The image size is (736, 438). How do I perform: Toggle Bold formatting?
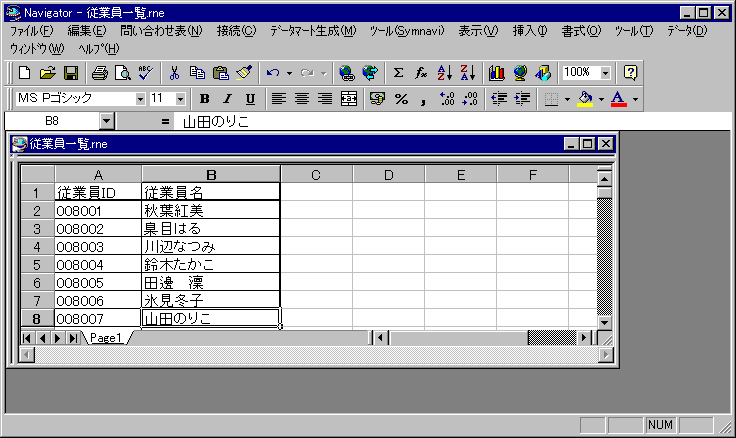click(204, 99)
